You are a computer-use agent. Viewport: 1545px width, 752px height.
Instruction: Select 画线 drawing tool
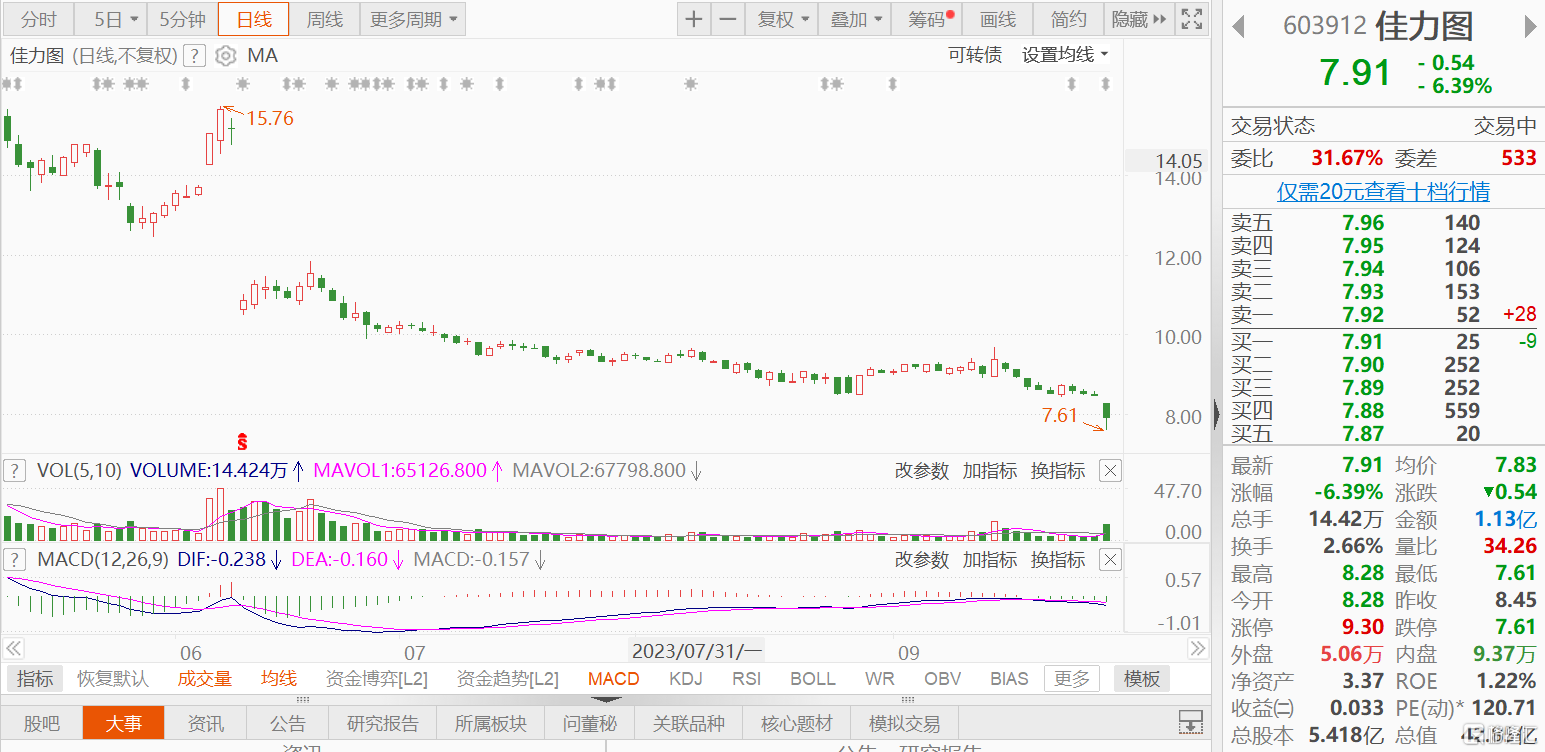[x=997, y=19]
